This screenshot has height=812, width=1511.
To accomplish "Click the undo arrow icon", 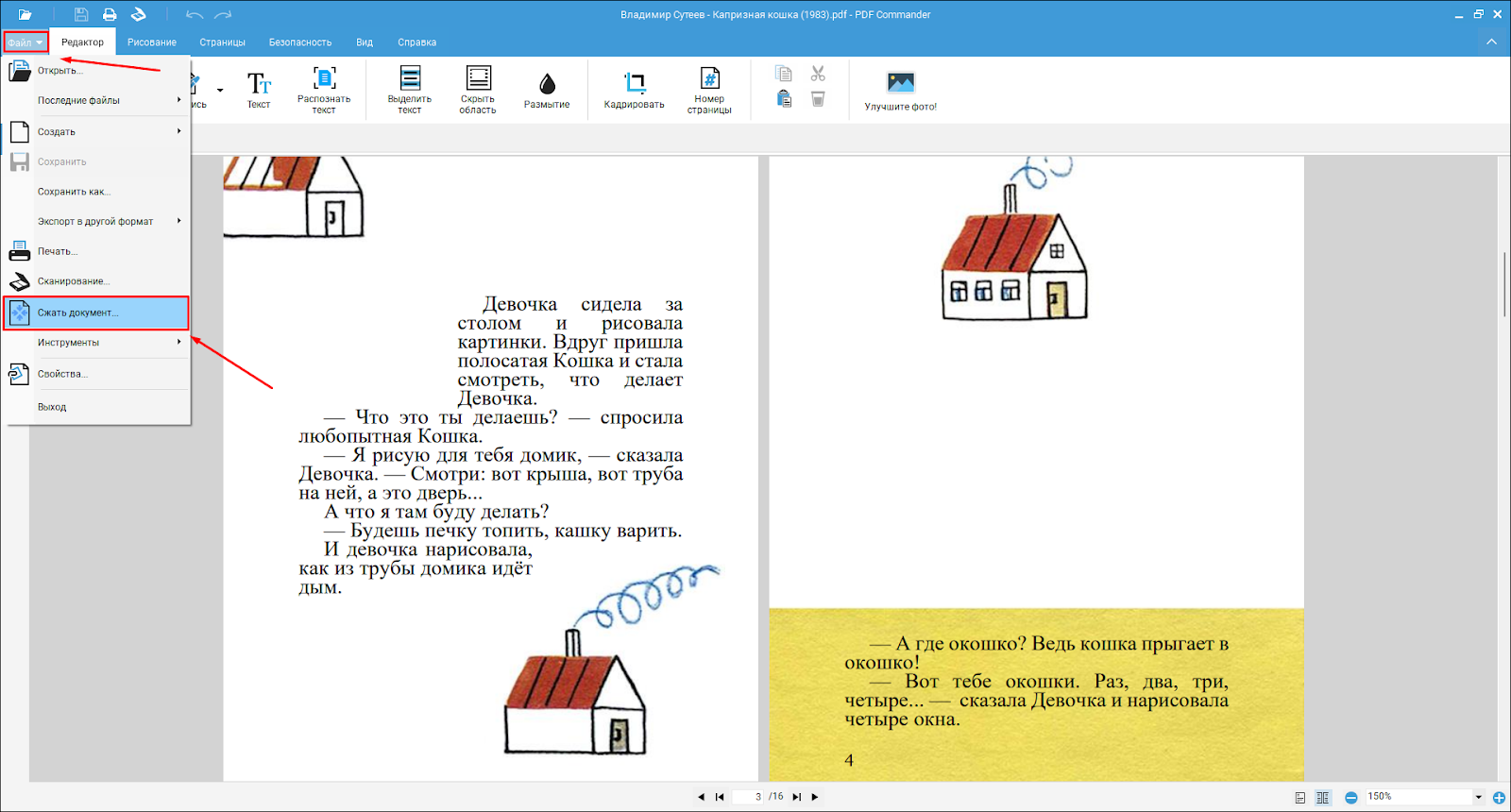I will [x=195, y=14].
